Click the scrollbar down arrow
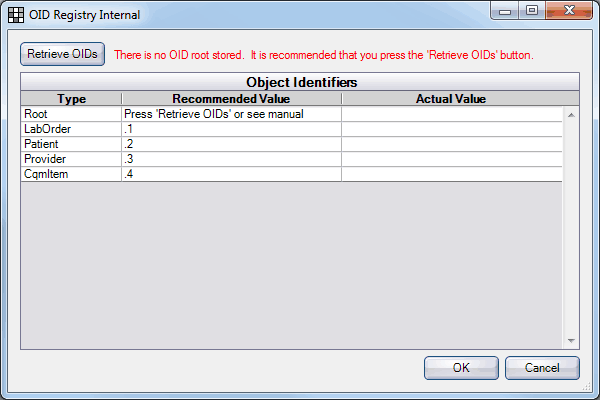Image resolution: width=600 pixels, height=400 pixels. (573, 341)
